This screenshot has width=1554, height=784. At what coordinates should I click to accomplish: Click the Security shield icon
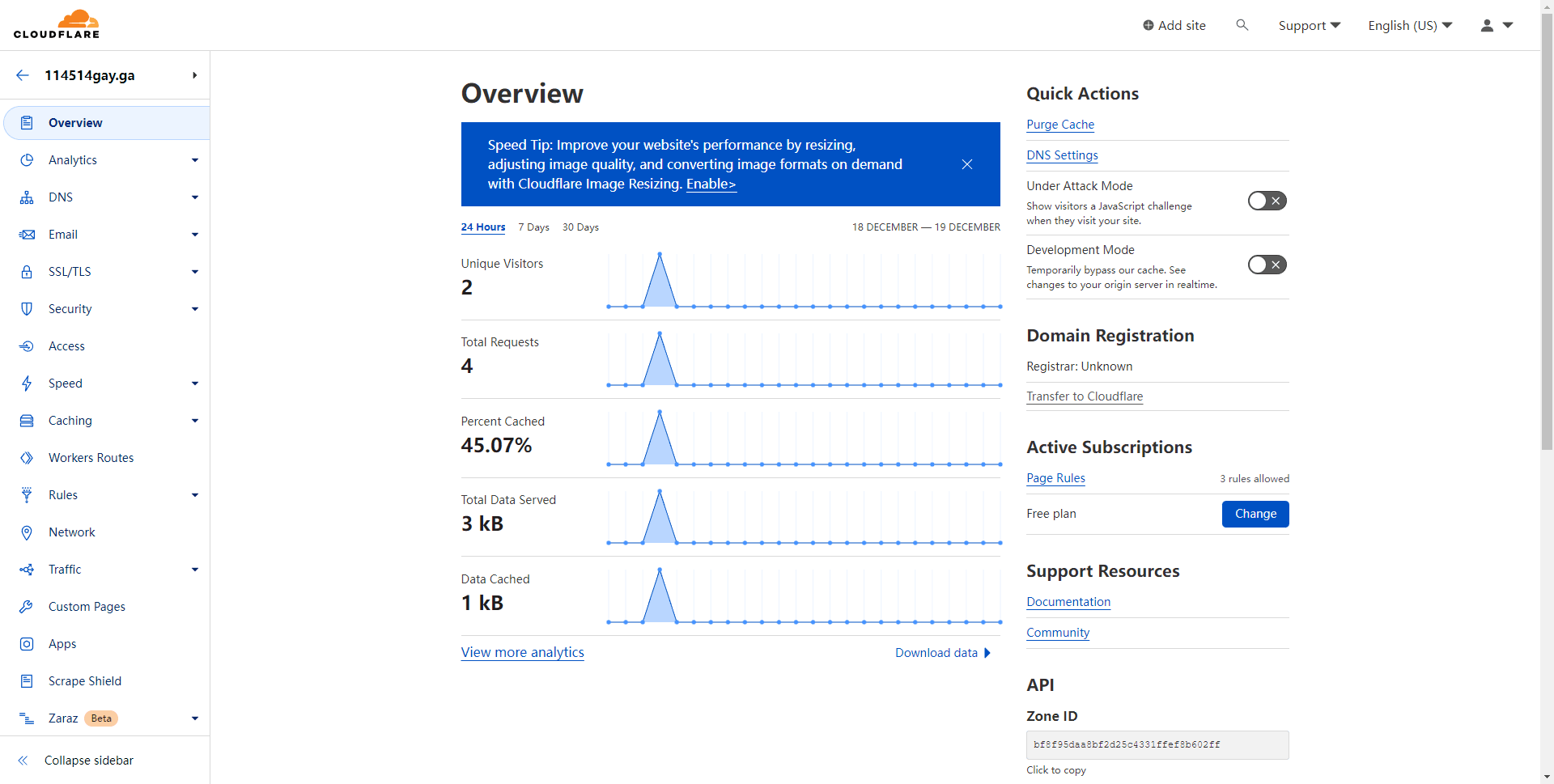[27, 309]
